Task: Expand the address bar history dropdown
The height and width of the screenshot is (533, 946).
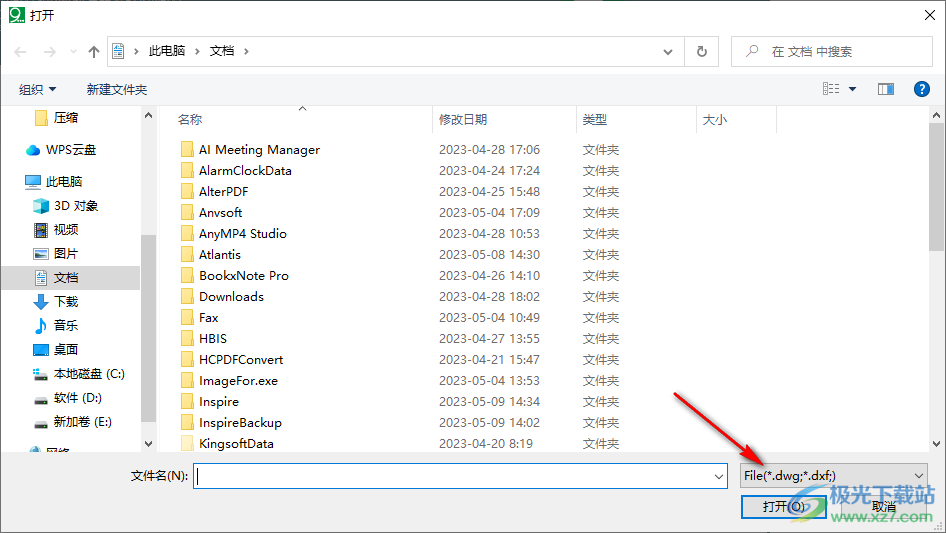Action: (668, 52)
